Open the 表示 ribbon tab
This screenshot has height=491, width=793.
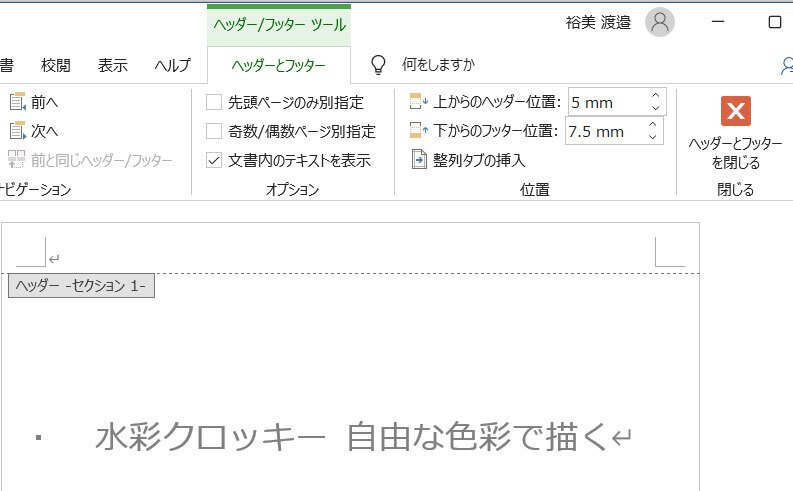(x=112, y=65)
